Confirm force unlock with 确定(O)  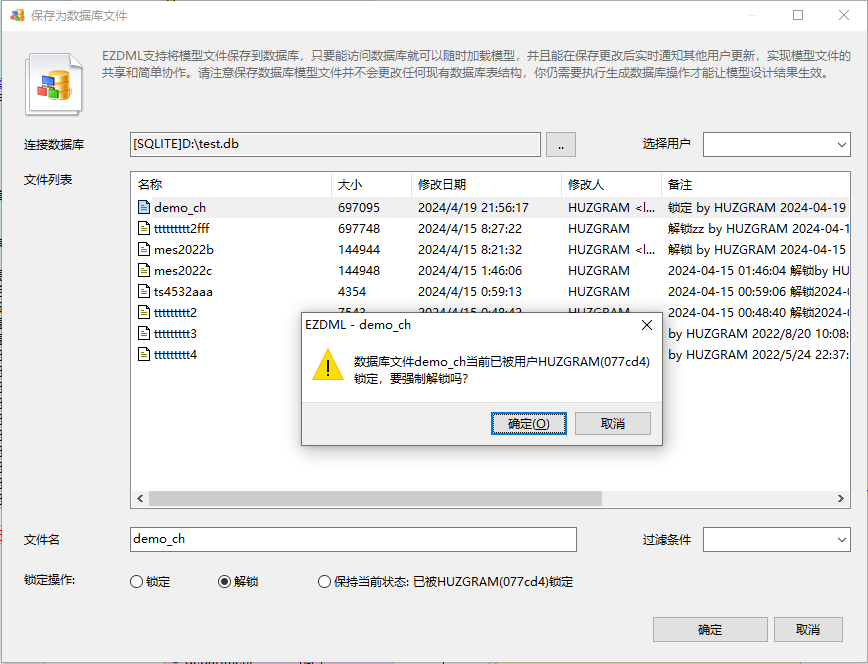[529, 424]
